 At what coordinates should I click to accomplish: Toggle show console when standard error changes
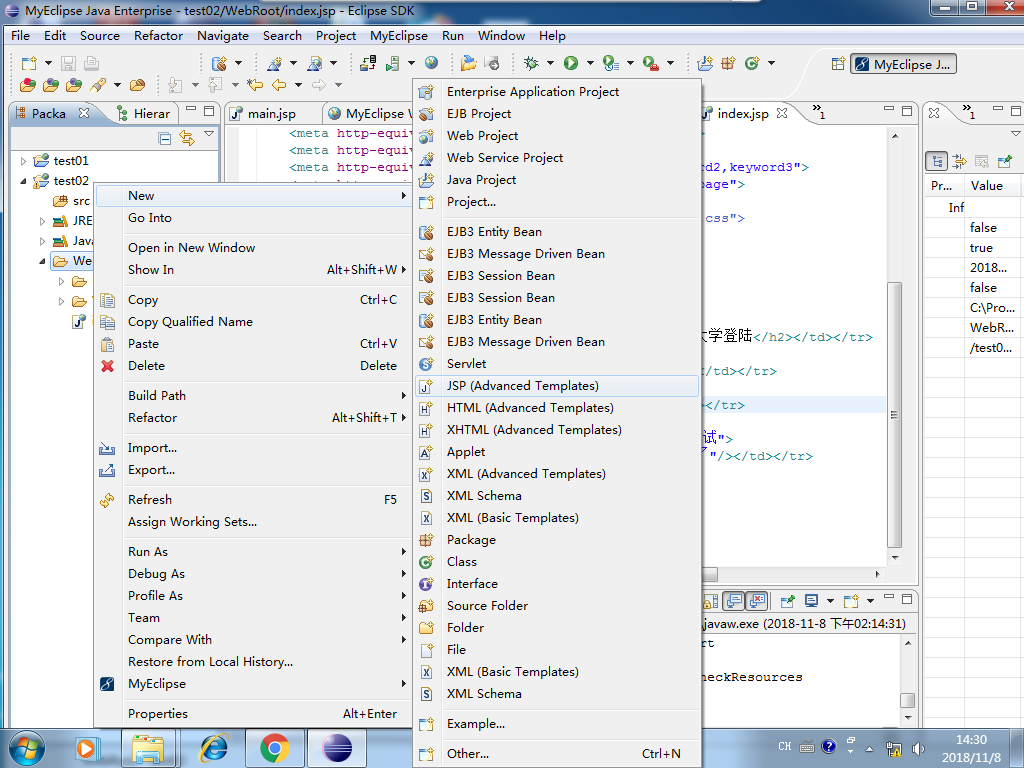756,600
